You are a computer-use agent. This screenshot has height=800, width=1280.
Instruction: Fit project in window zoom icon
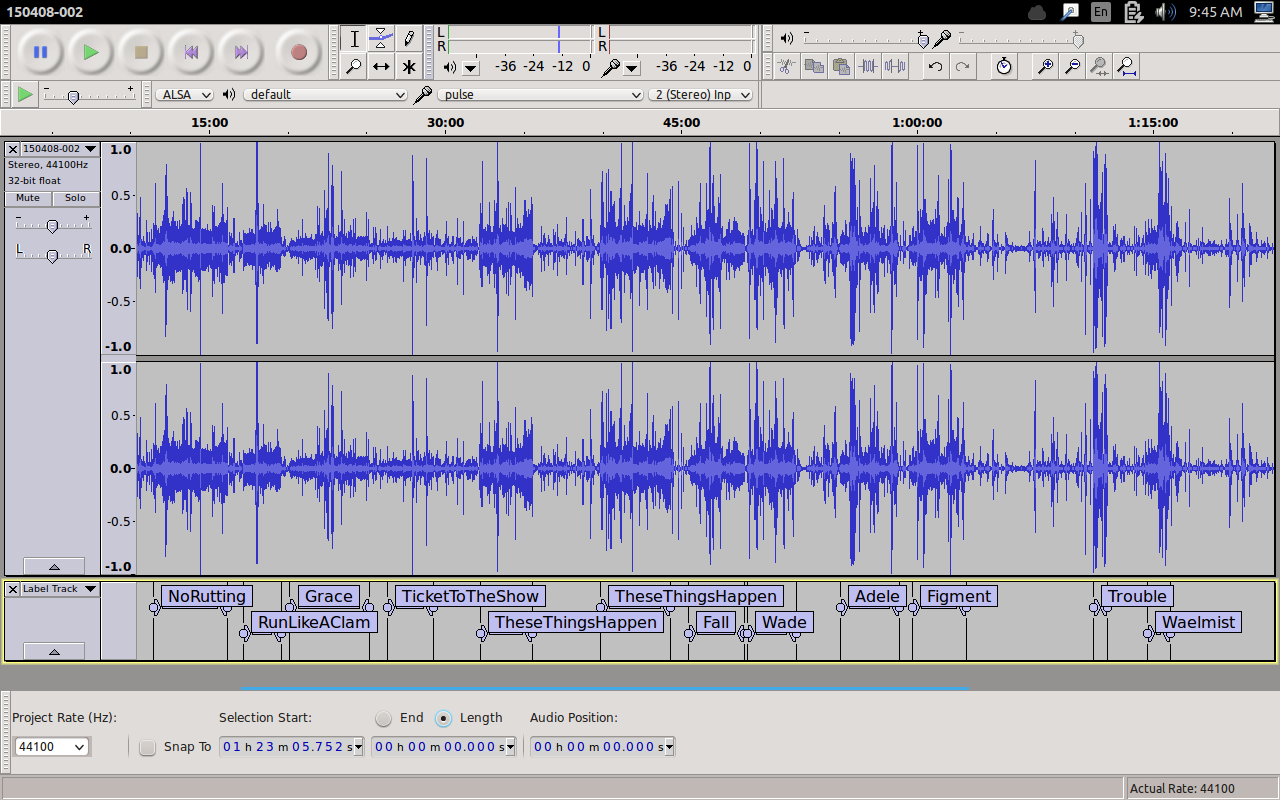1126,67
